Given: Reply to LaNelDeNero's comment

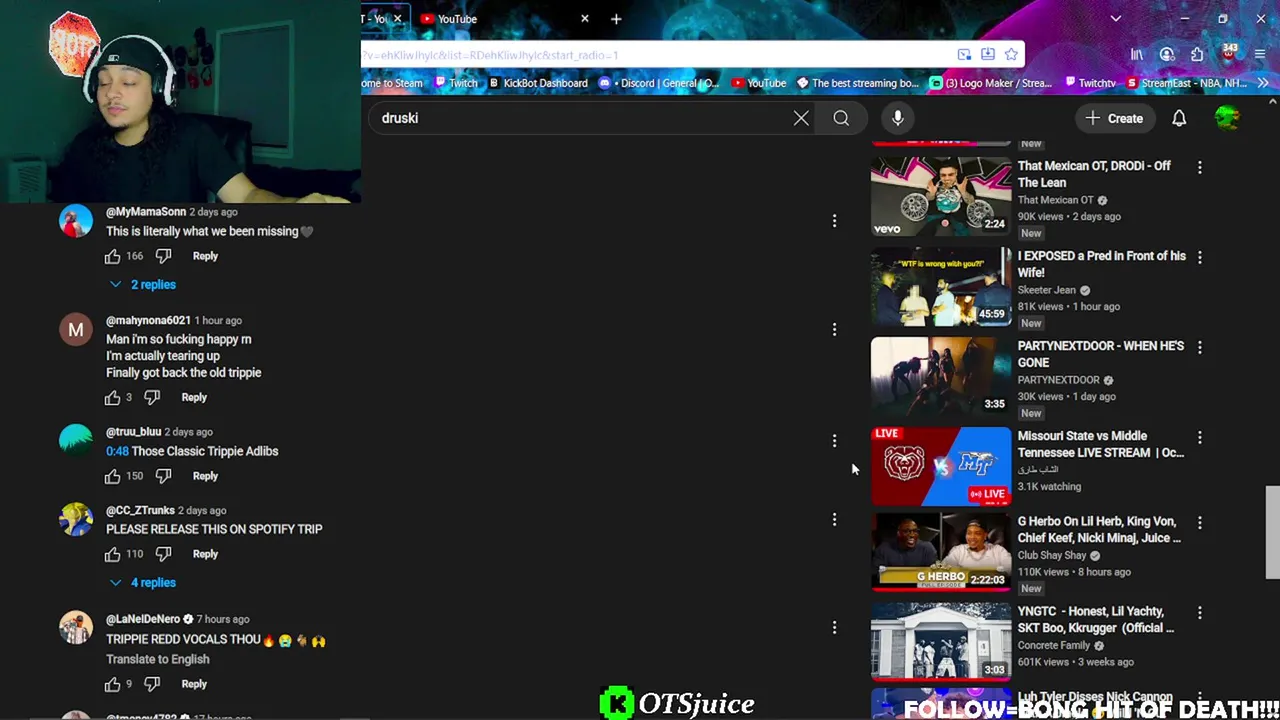Looking at the screenshot, I should click(194, 684).
